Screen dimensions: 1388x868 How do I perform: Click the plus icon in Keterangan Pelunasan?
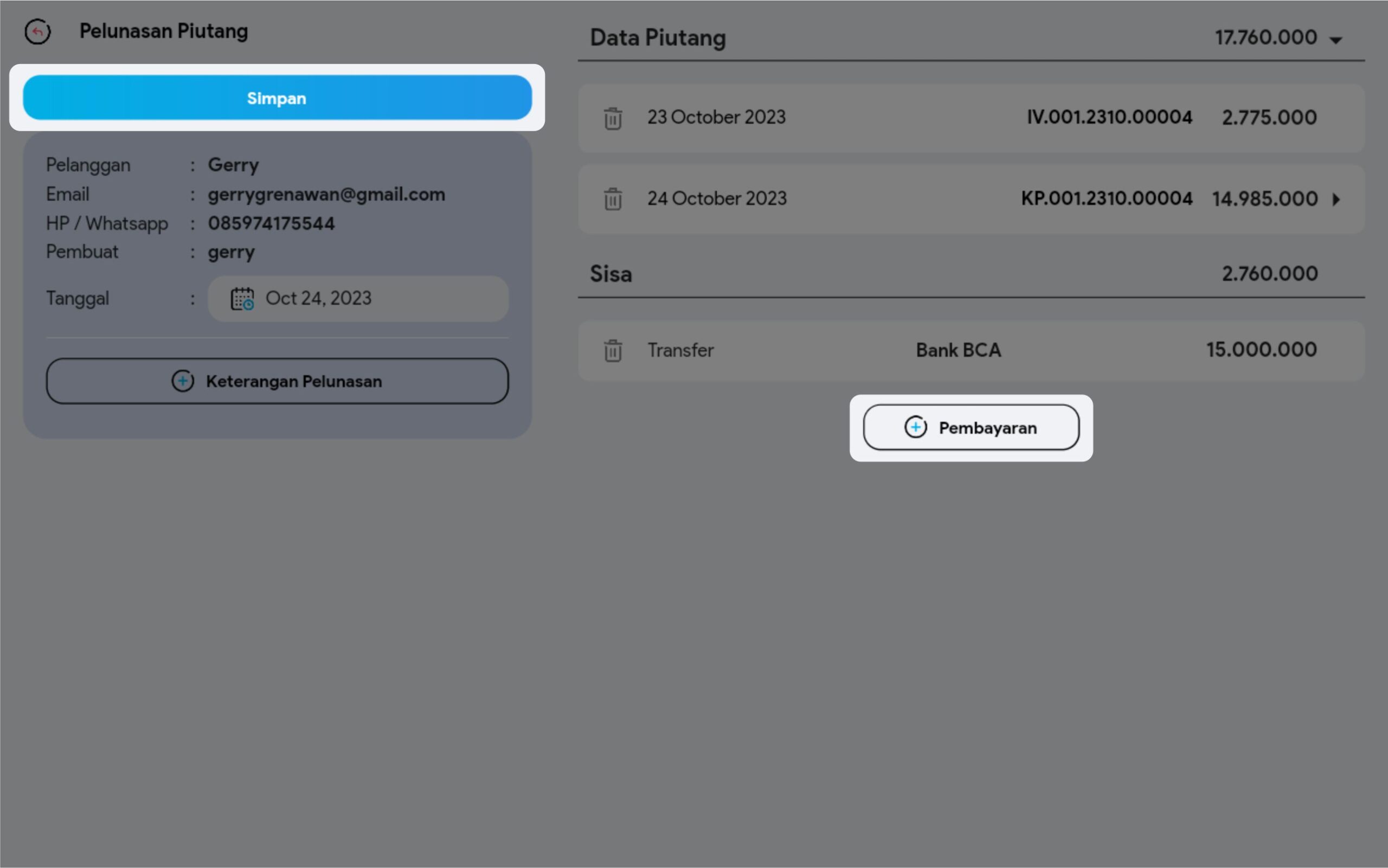click(183, 381)
